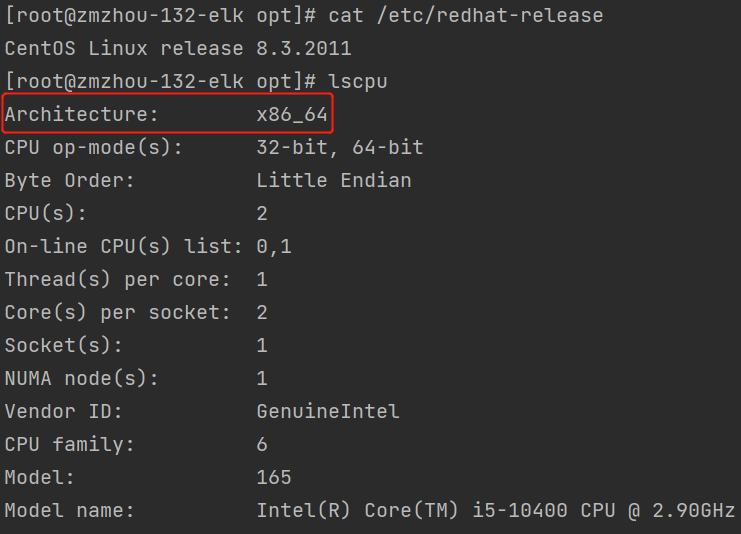Select the Little Endian value
The image size is (741, 534).
(334, 181)
